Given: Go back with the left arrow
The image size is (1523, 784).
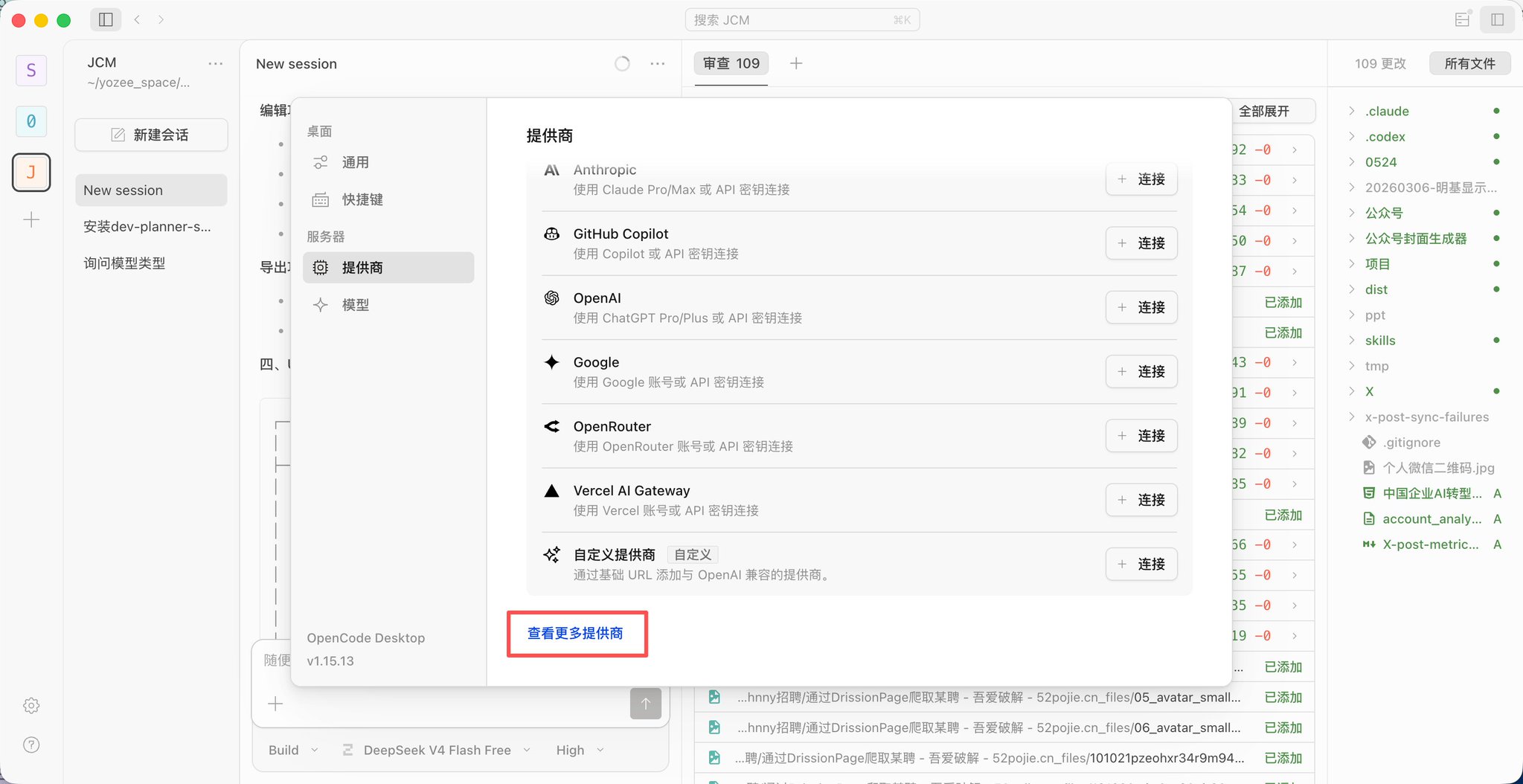Looking at the screenshot, I should click(137, 20).
